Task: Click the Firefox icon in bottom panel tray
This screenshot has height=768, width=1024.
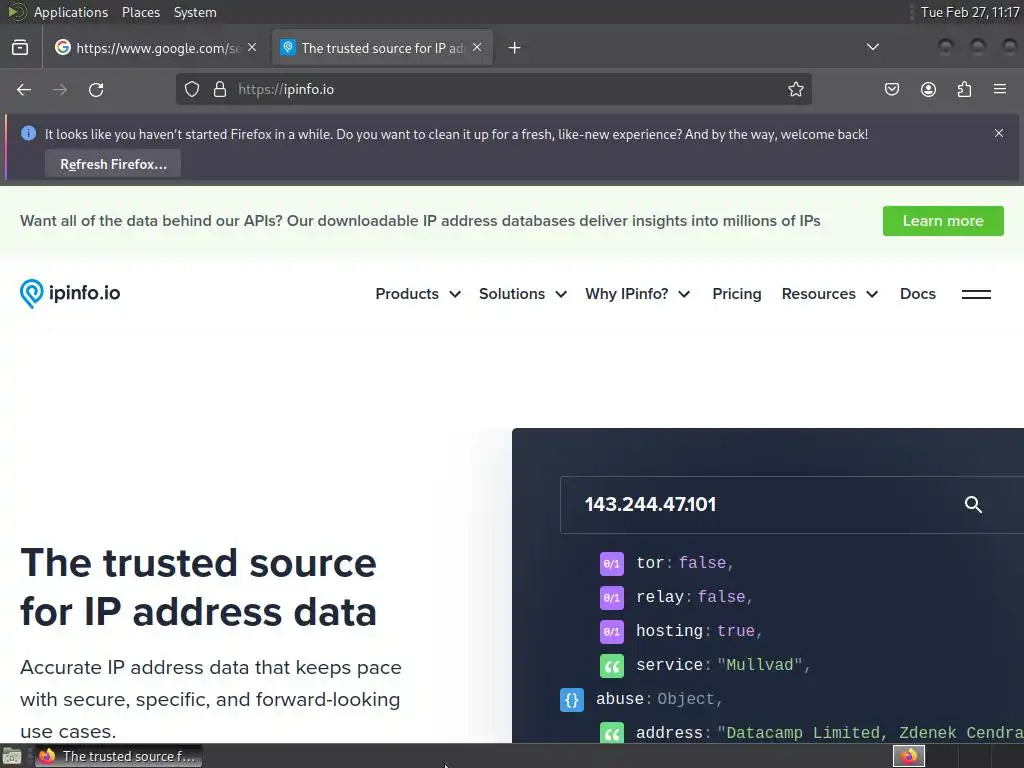Action: pos(908,756)
